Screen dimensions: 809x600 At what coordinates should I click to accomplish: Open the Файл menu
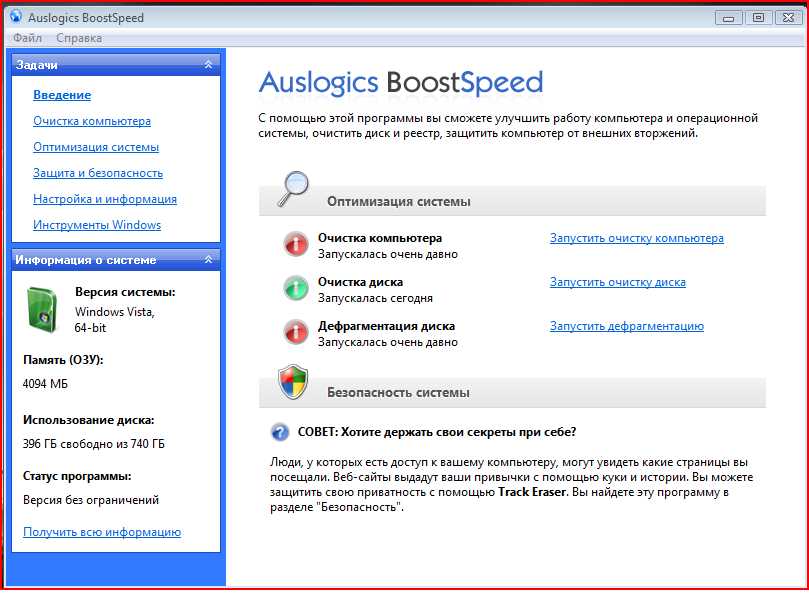click(27, 38)
